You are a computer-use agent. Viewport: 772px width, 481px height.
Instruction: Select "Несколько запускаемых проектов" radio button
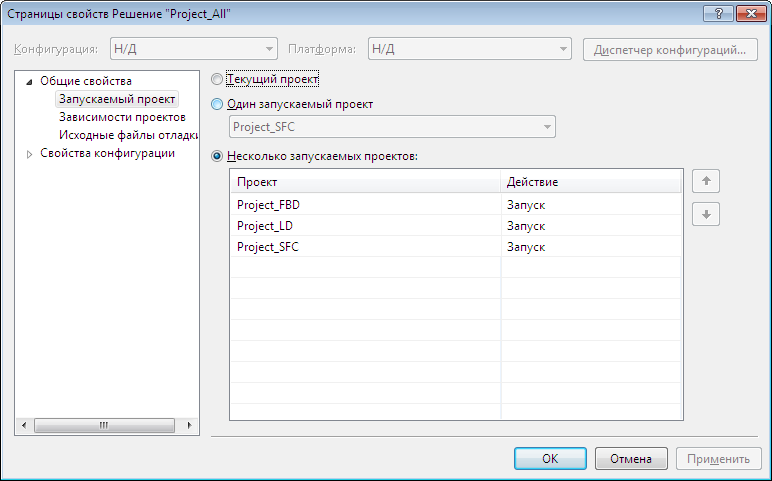pos(218,156)
